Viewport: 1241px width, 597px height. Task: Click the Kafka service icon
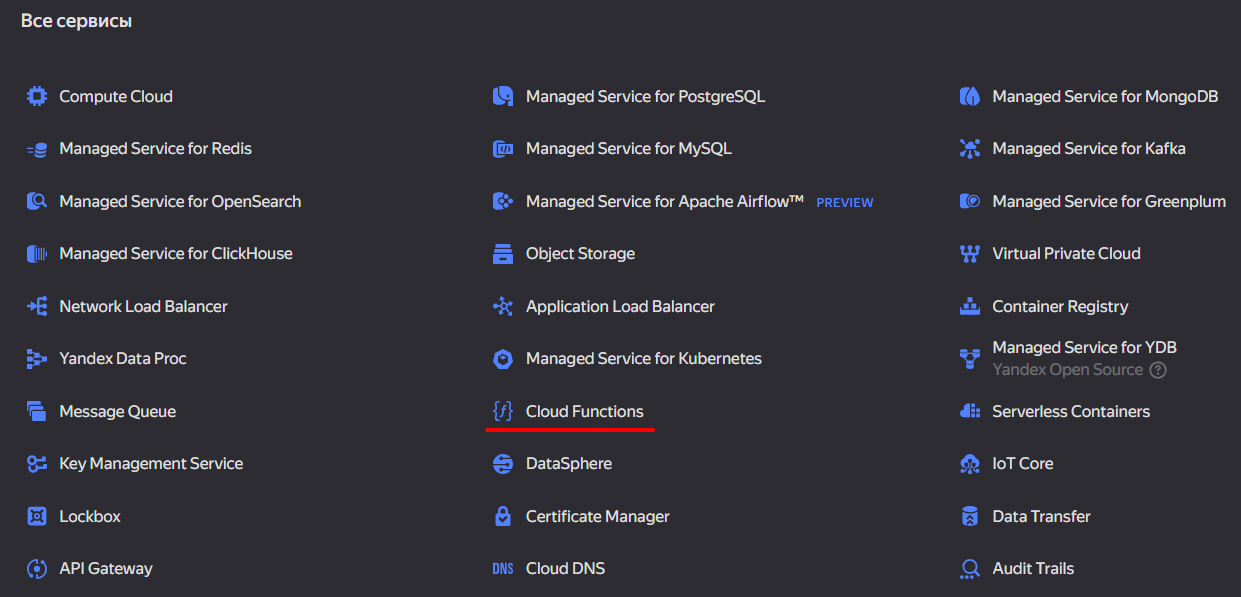[970, 149]
